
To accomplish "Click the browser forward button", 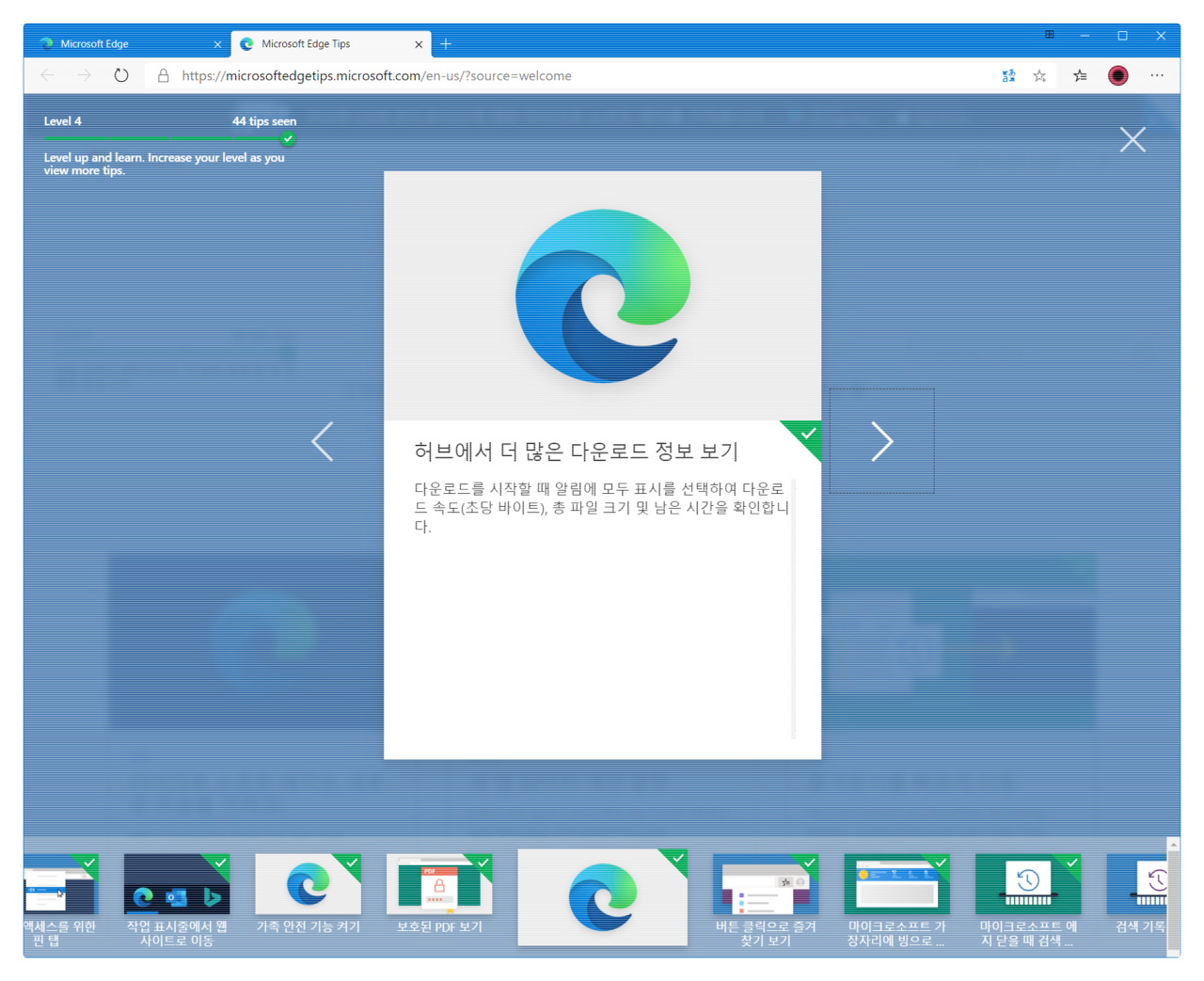I will coord(85,75).
